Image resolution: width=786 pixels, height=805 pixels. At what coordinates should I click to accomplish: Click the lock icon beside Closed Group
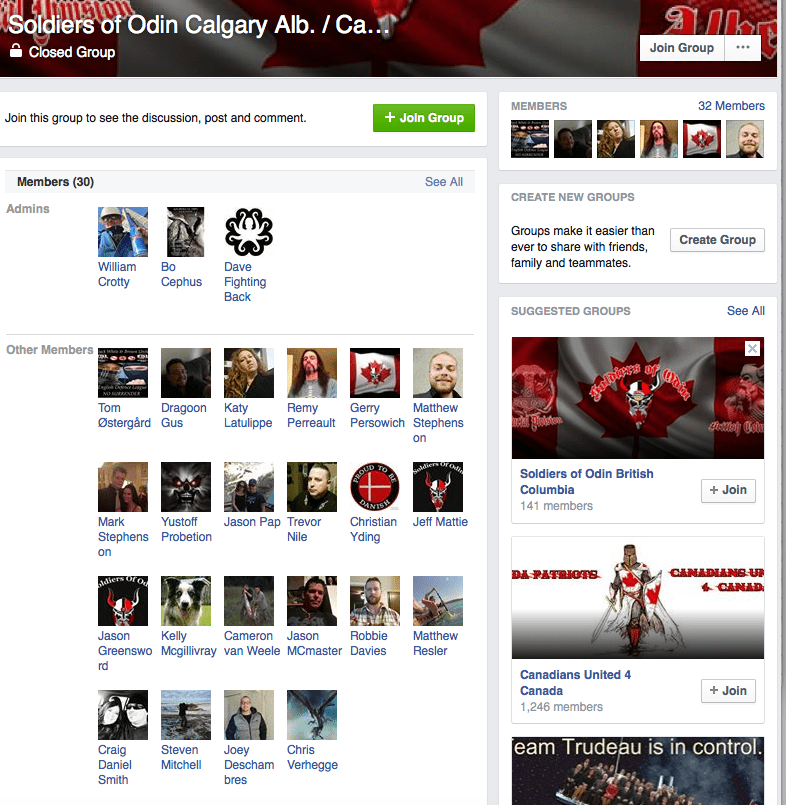point(16,51)
